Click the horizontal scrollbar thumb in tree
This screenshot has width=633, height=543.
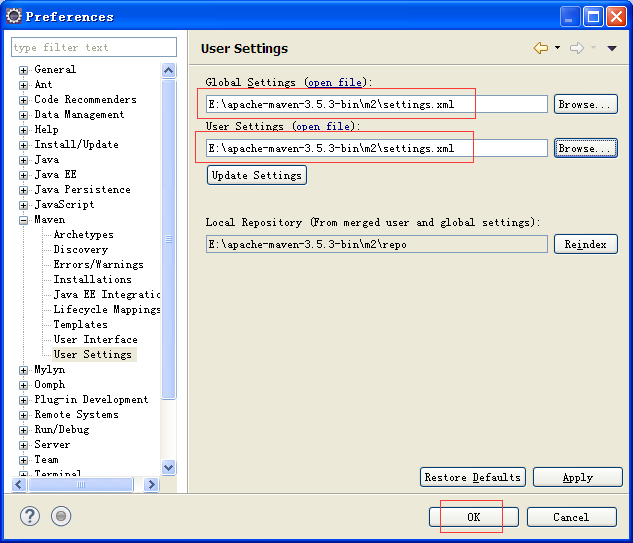tap(81, 484)
